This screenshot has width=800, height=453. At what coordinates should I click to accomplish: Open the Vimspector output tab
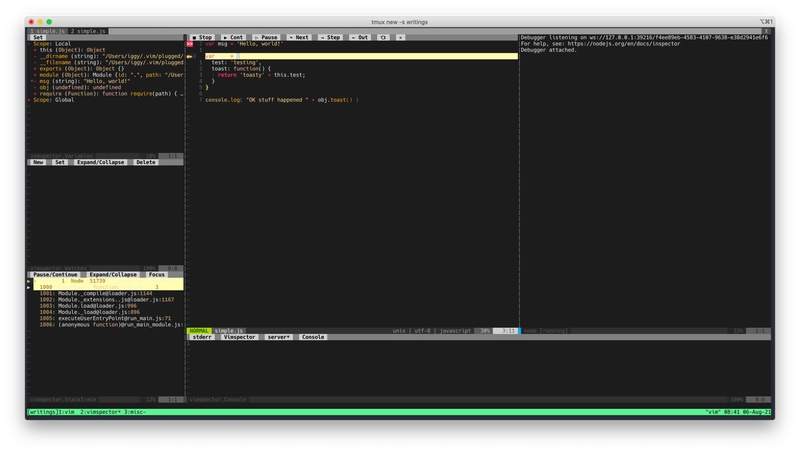[x=239, y=337]
